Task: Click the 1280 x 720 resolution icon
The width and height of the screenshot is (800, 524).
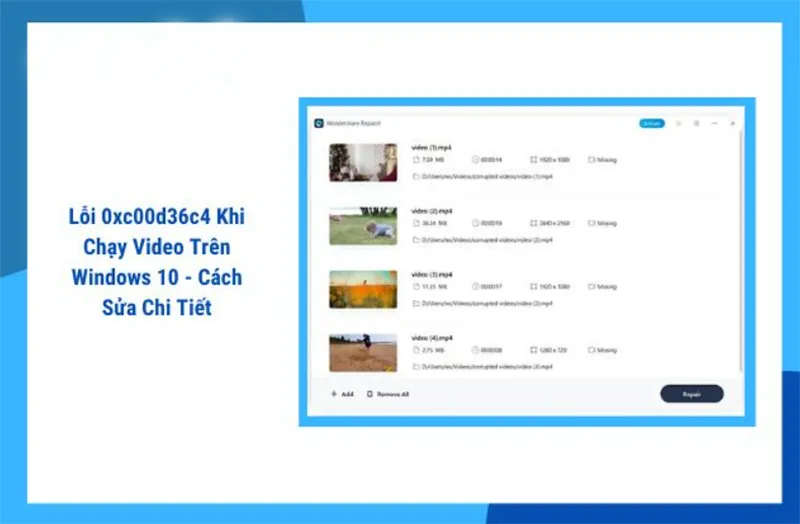Action: [534, 350]
